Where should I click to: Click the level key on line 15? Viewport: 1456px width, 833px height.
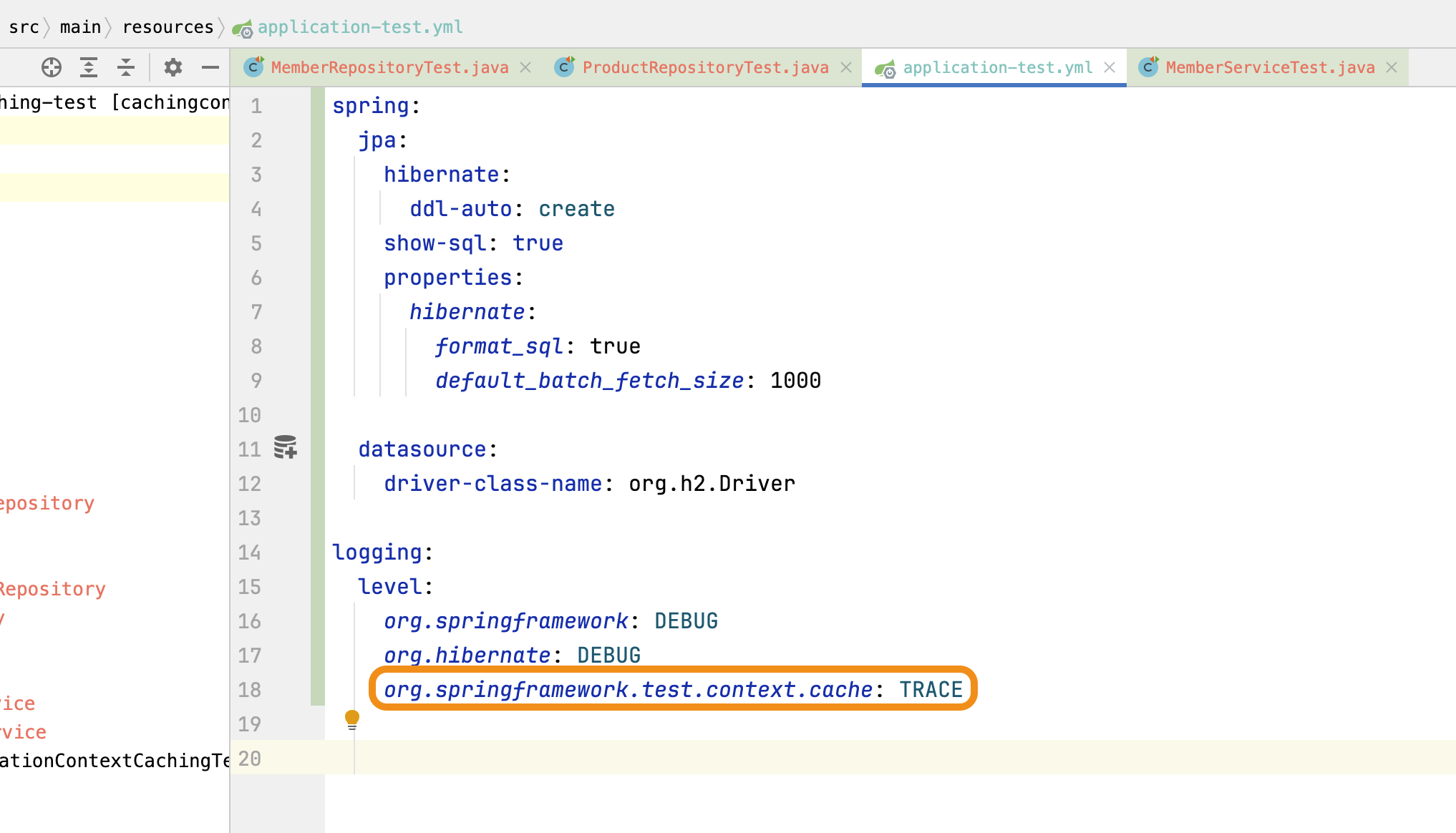tap(389, 587)
